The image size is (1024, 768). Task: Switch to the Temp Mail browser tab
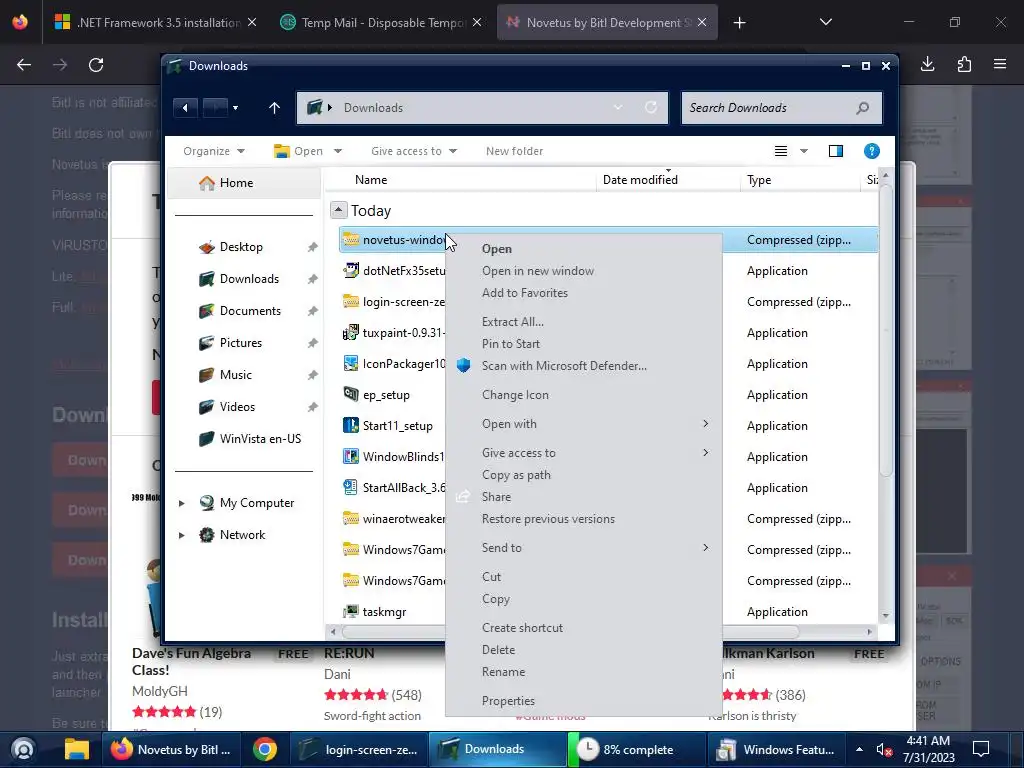point(382,22)
